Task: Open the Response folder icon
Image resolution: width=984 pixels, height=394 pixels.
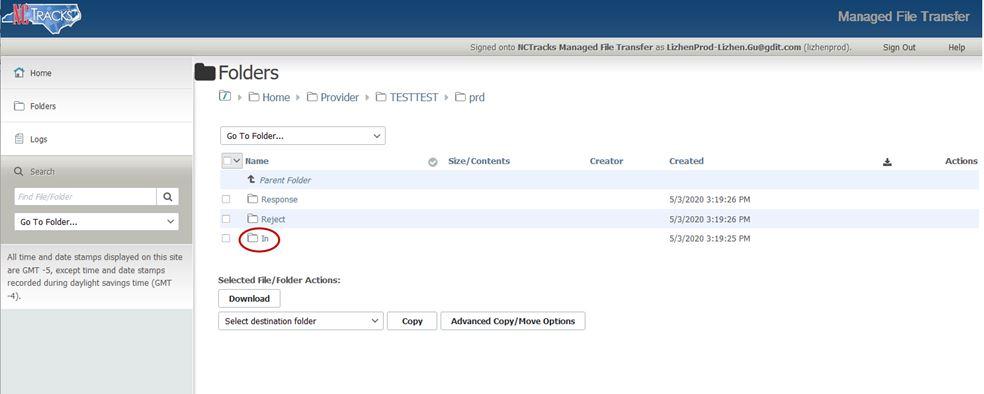Action: [x=252, y=199]
